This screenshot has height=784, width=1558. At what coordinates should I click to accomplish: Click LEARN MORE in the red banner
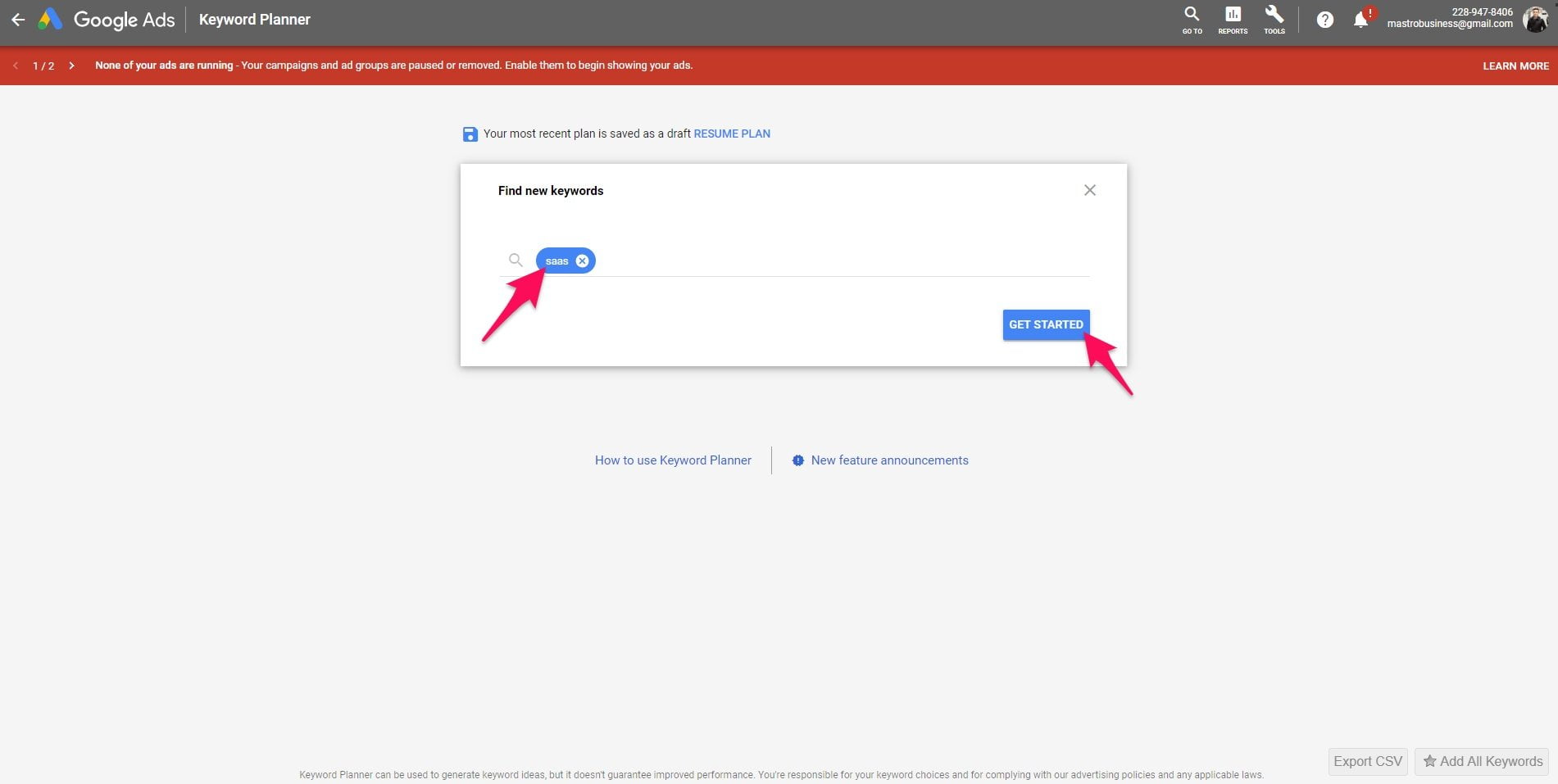[x=1515, y=66]
